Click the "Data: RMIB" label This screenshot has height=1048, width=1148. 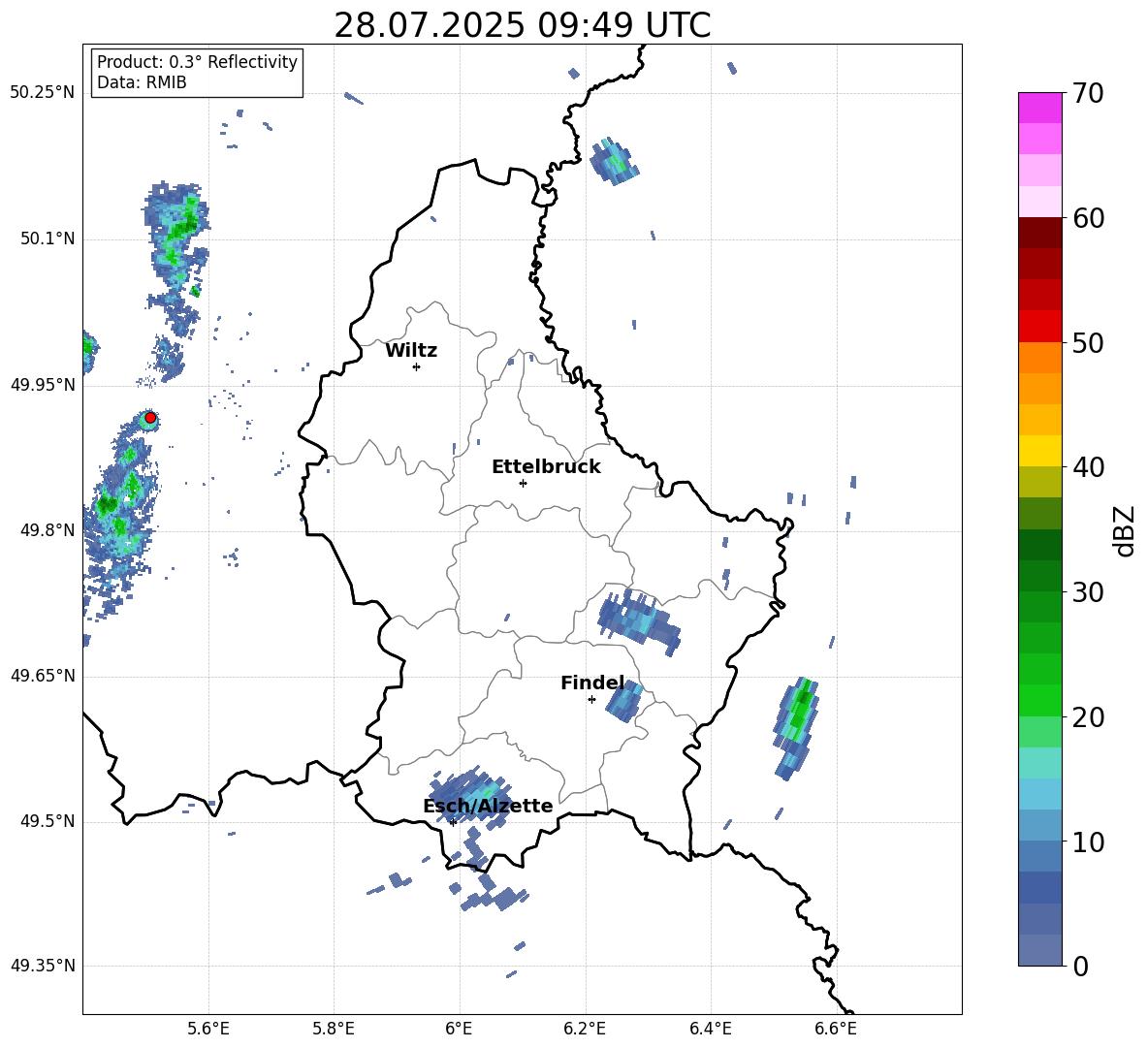pyautogui.click(x=142, y=82)
